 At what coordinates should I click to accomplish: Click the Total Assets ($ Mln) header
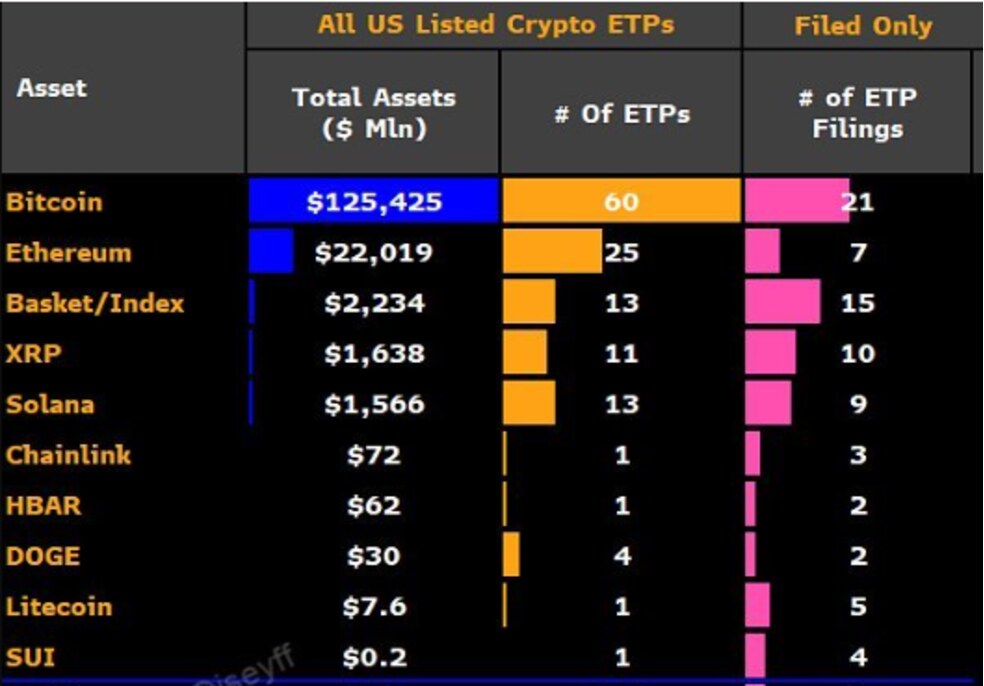(373, 112)
